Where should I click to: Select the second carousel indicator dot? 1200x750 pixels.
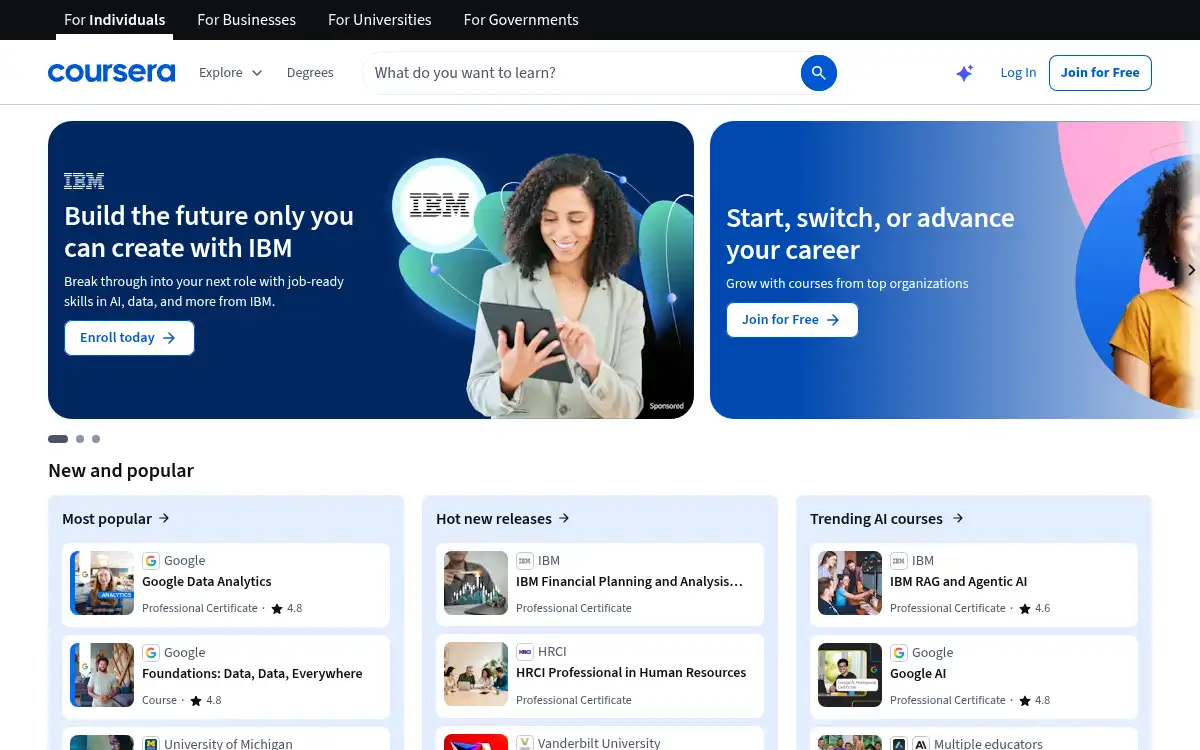point(80,439)
